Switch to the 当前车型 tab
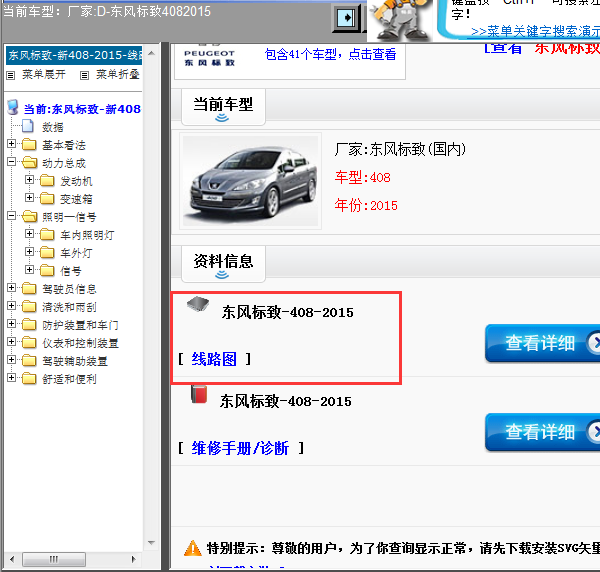Viewport: 600px width, 572px height. tap(223, 107)
